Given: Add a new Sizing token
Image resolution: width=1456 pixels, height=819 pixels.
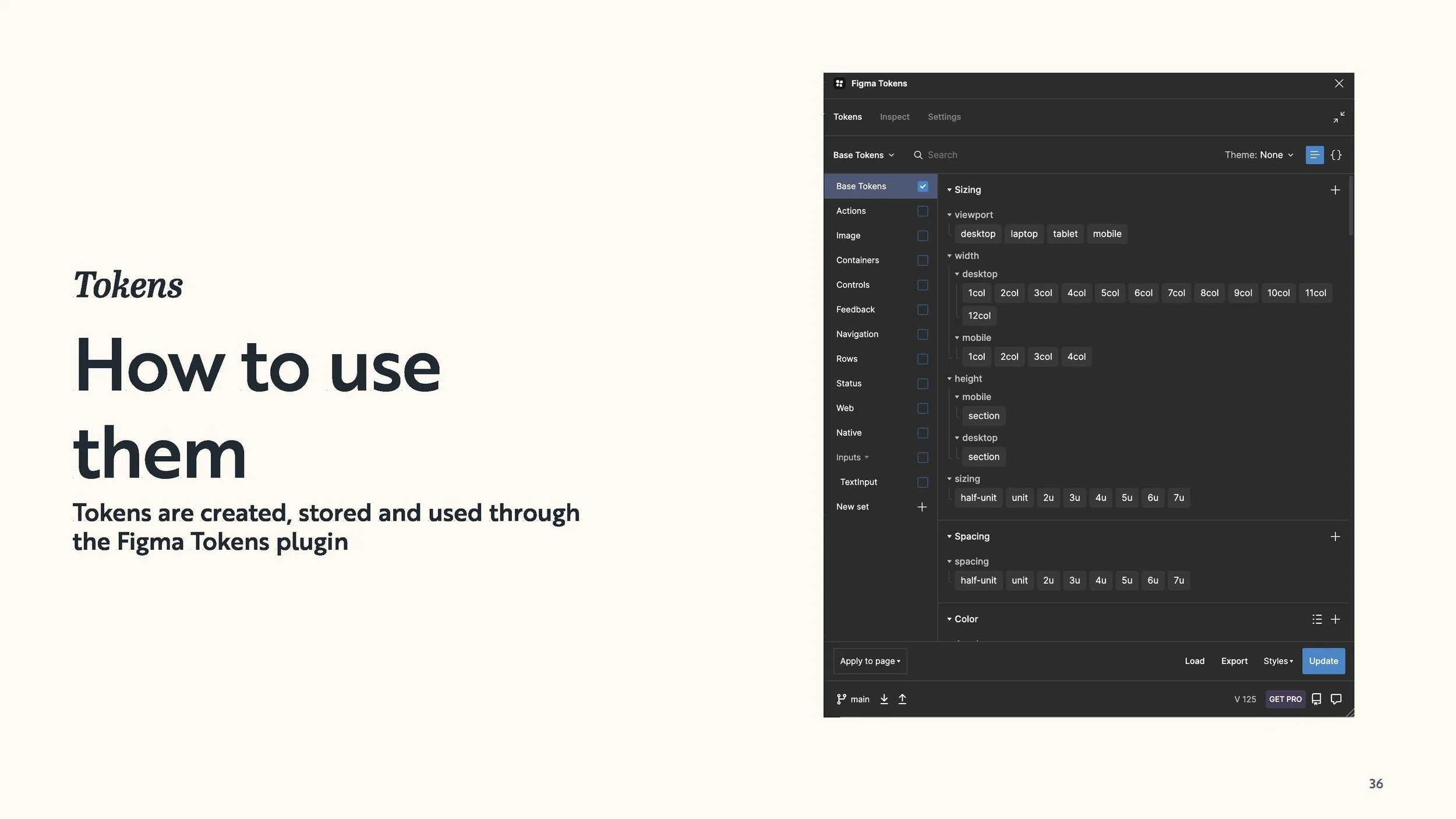Looking at the screenshot, I should tap(1335, 190).
